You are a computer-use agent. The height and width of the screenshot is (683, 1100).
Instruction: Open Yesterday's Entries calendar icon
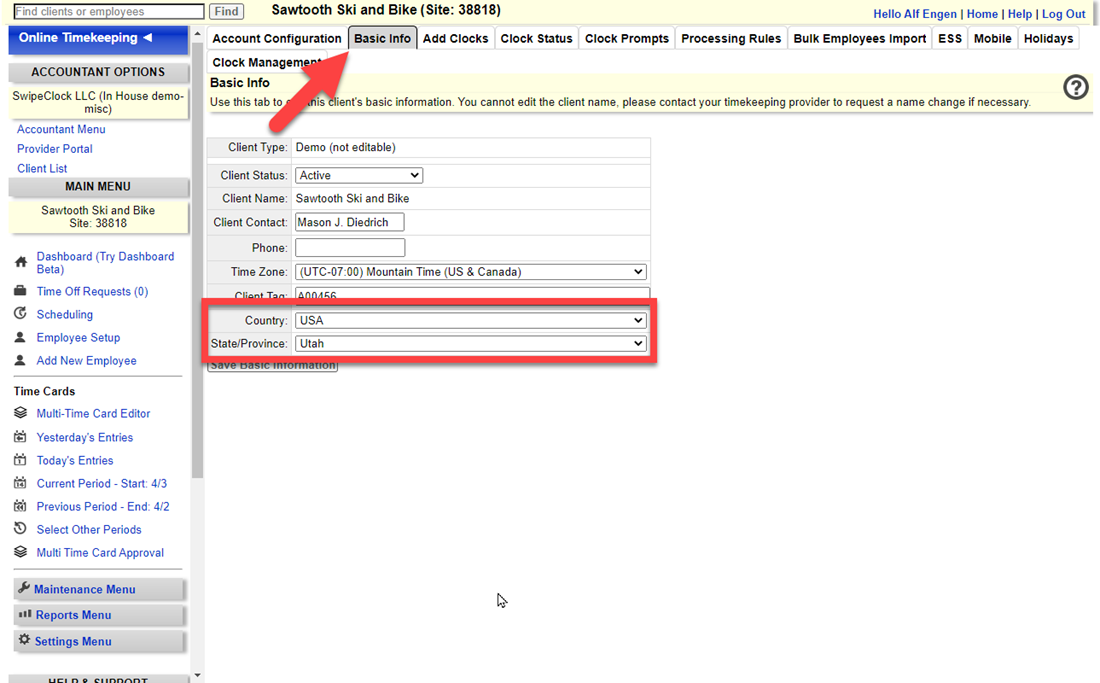pos(21,437)
